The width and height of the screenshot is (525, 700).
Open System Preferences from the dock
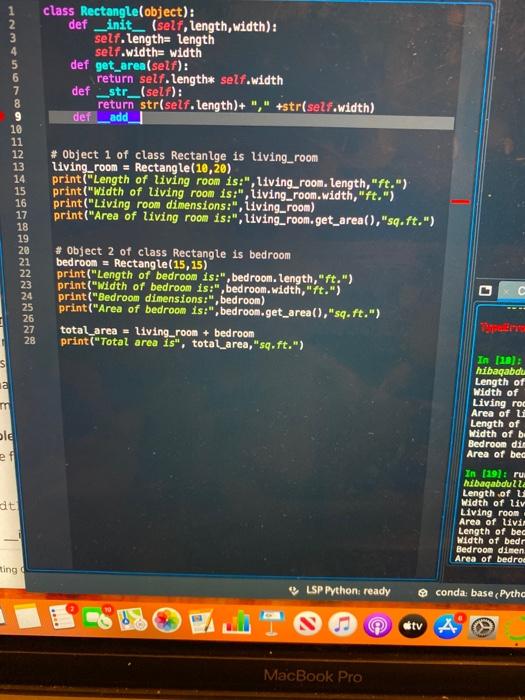tap(483, 628)
